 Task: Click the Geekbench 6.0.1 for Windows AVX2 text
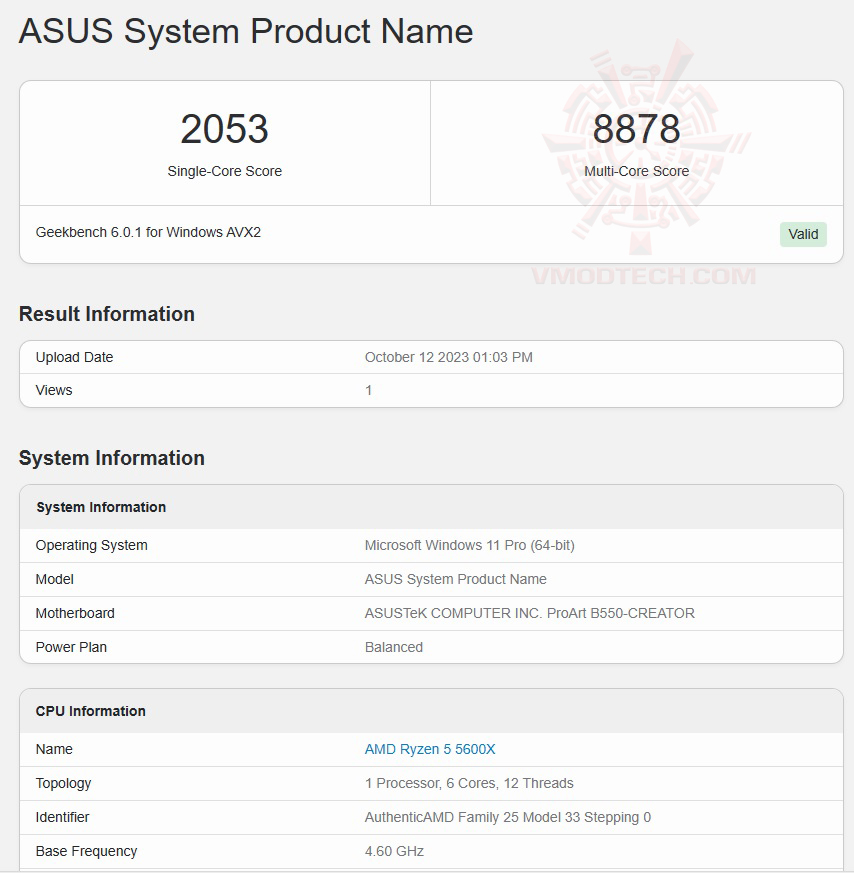click(148, 232)
